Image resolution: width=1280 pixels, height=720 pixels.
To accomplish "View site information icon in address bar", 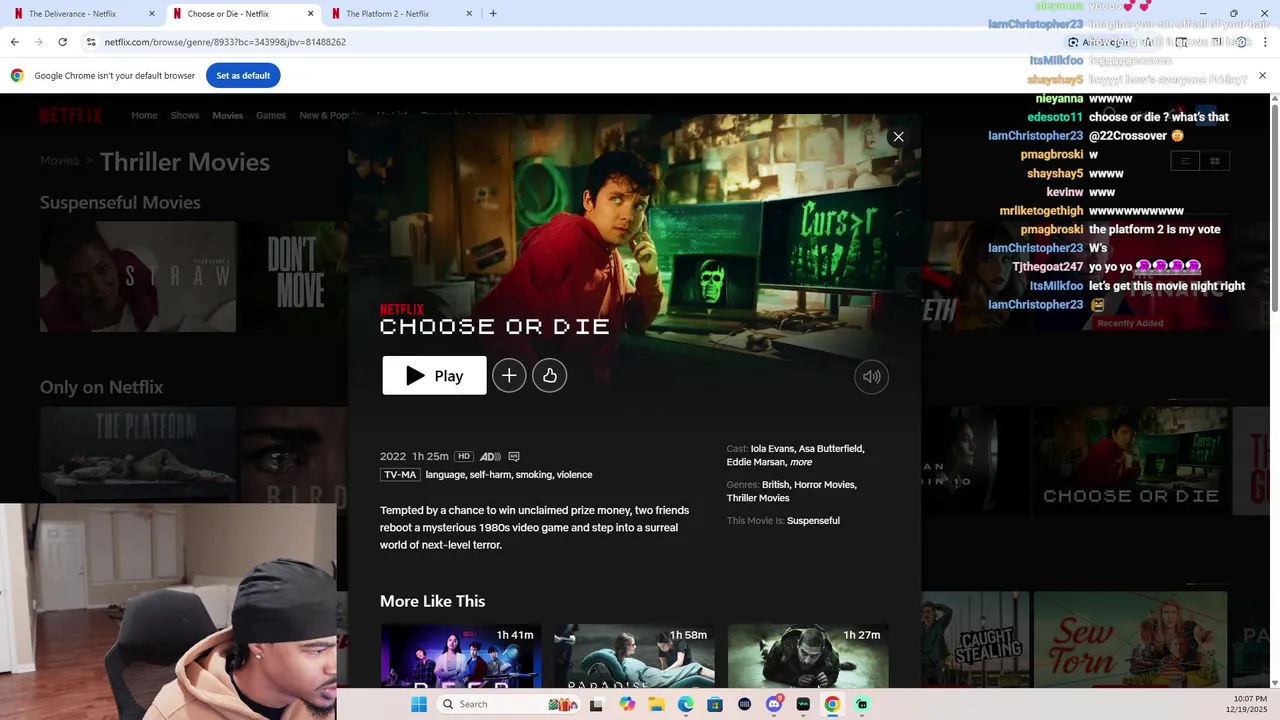I will click(x=91, y=42).
